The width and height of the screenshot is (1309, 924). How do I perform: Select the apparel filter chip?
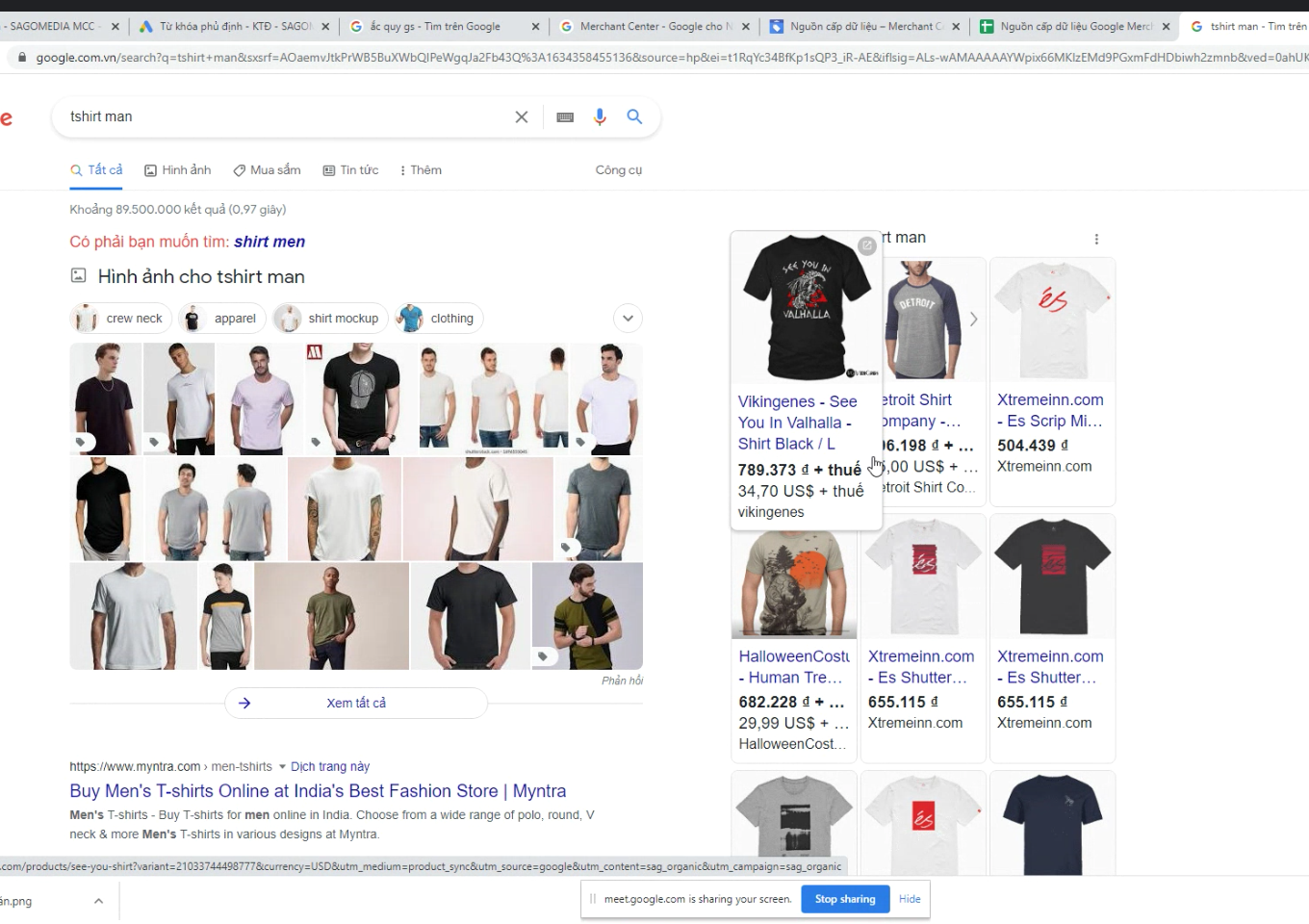pyautogui.click(x=222, y=319)
